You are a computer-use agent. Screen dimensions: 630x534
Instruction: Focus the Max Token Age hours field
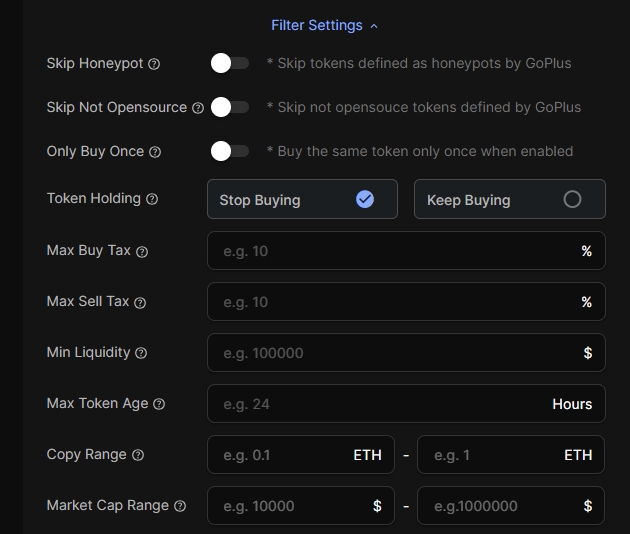tap(406, 404)
